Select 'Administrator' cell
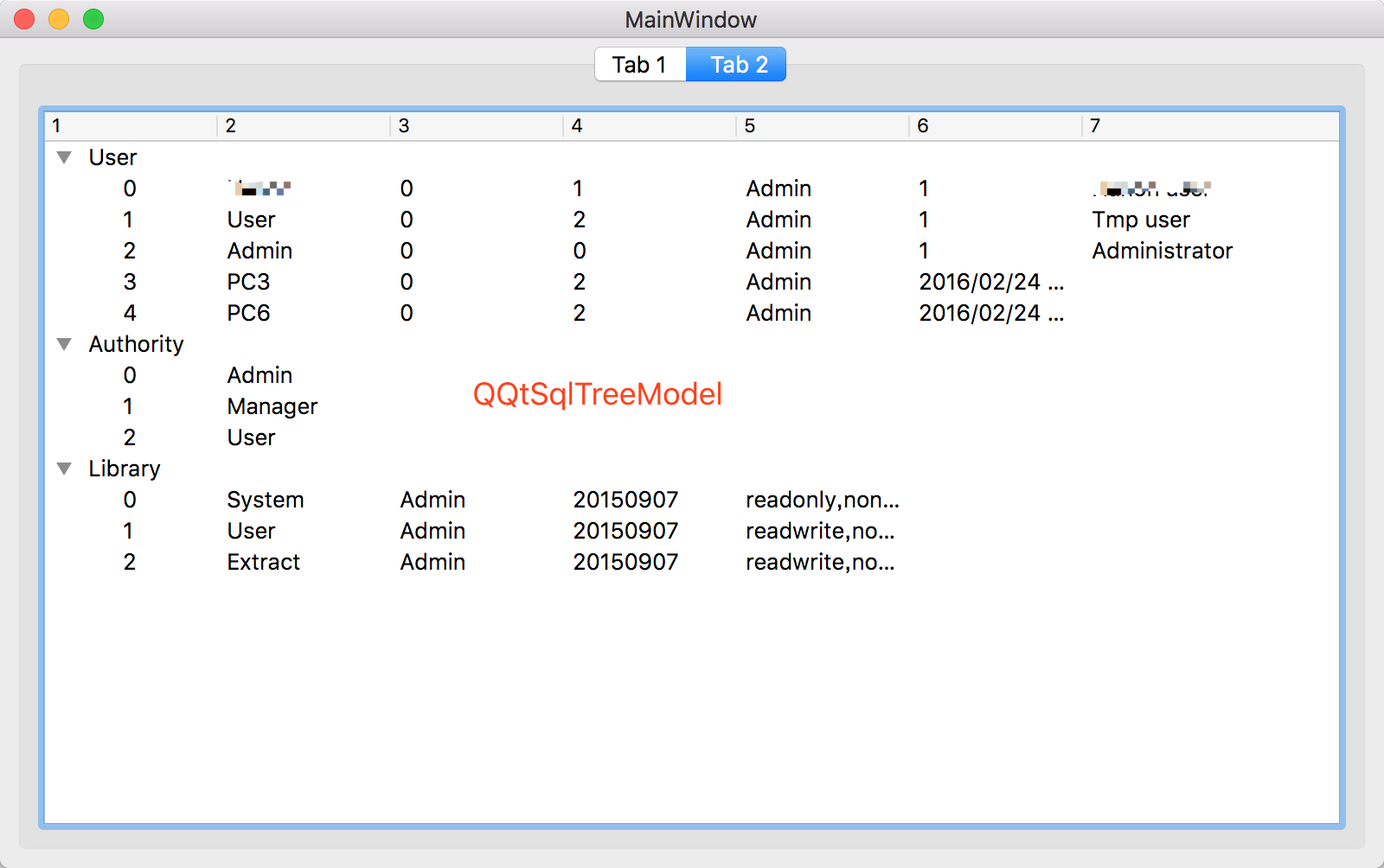The image size is (1384, 868). (x=1162, y=251)
